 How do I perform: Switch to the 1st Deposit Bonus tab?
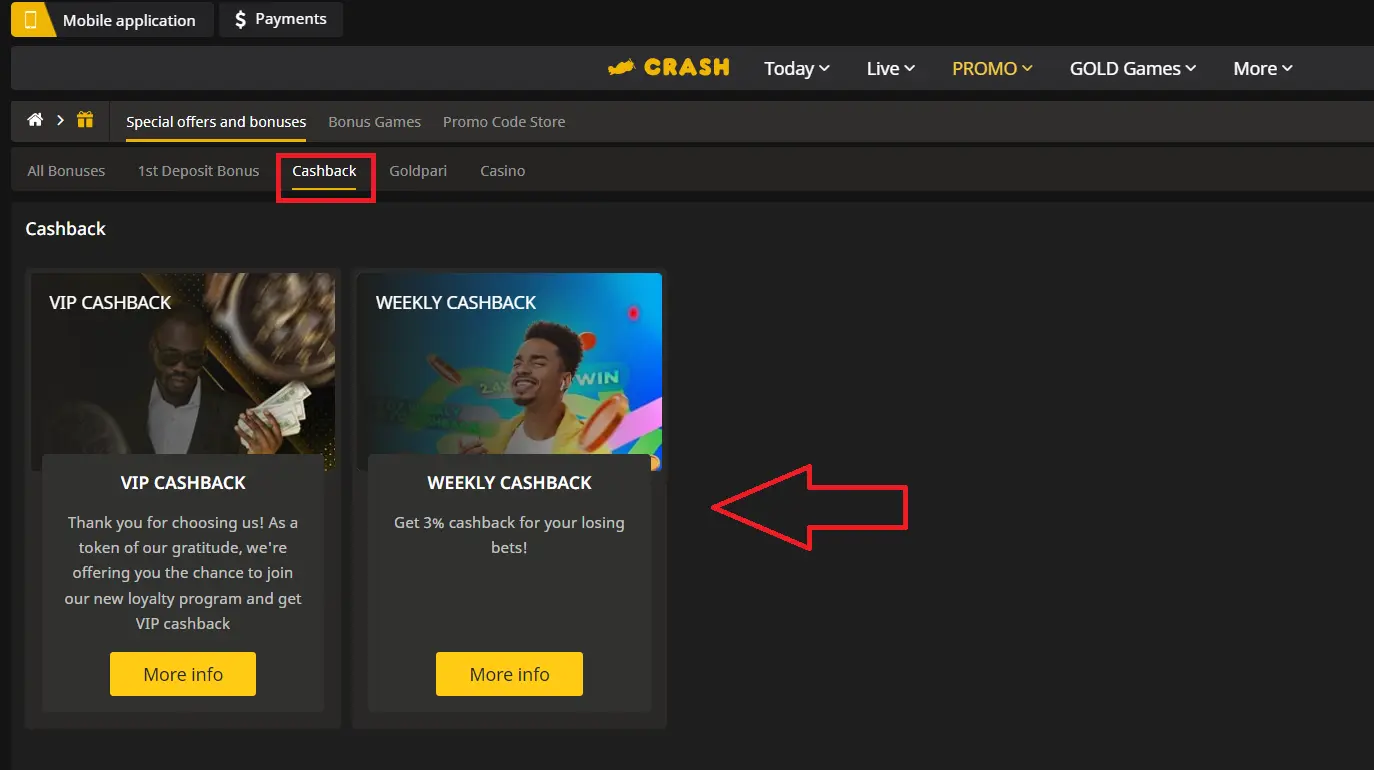(198, 170)
